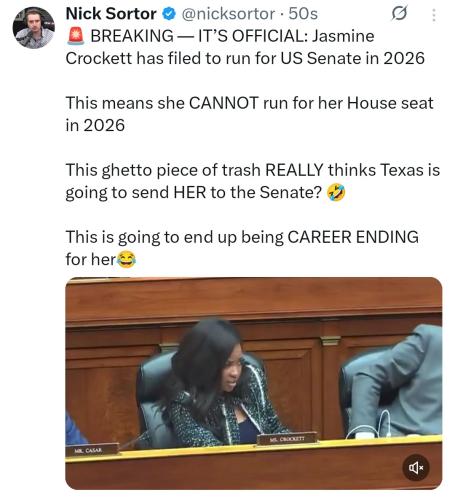Play the embedded hearing video

(254, 383)
